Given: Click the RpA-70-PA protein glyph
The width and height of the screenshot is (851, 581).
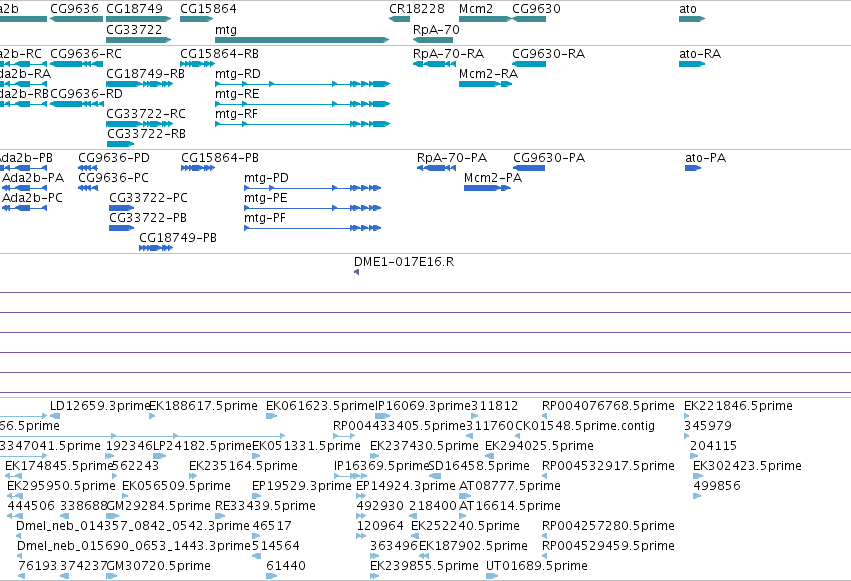Looking at the screenshot, I should (x=436, y=168).
